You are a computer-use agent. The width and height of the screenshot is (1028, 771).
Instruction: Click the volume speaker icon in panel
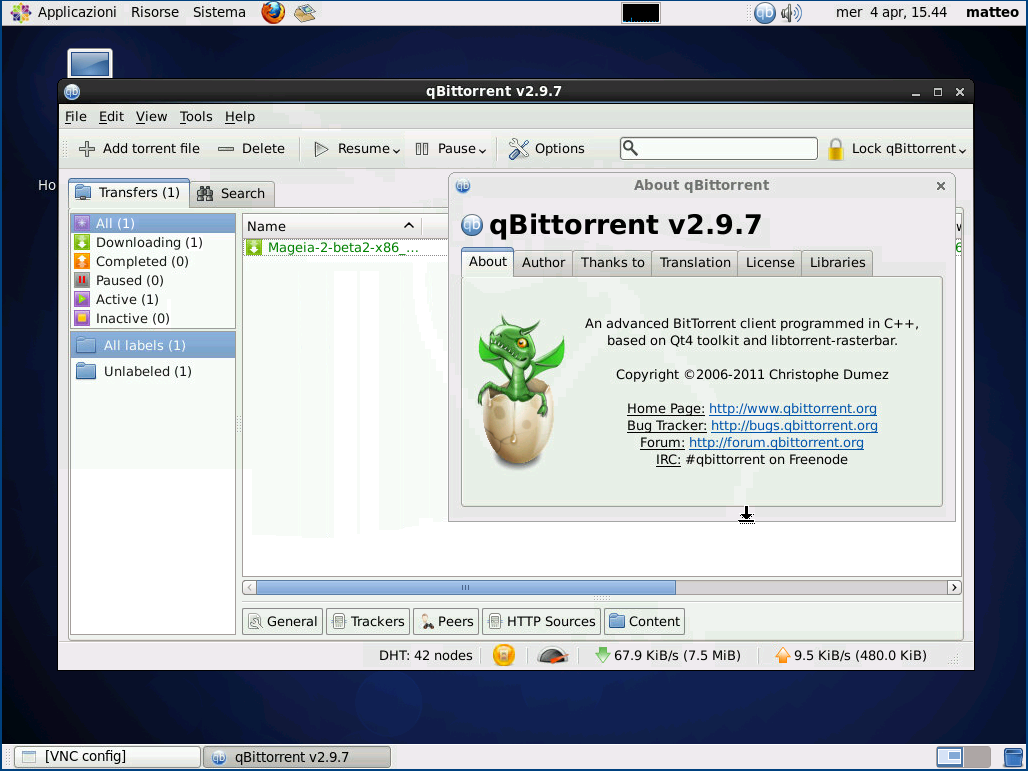[x=791, y=13]
